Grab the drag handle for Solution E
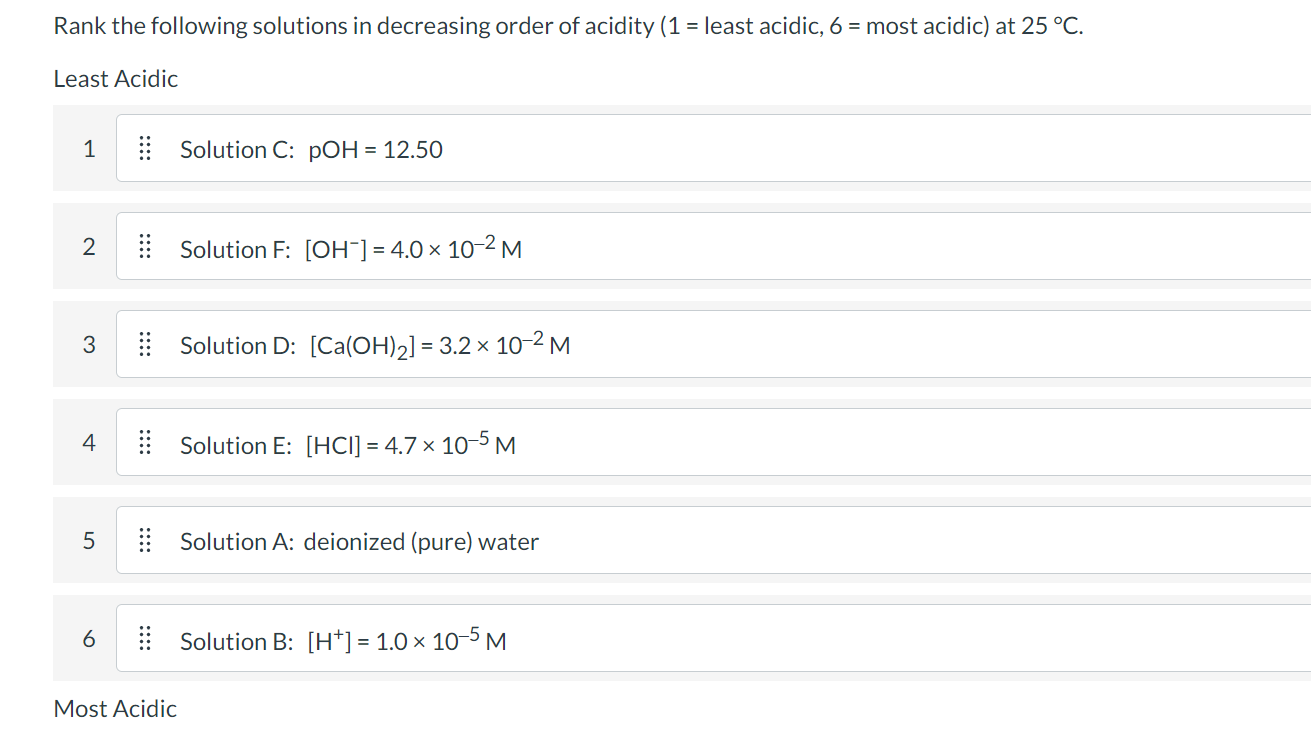The width and height of the screenshot is (1311, 732). click(144, 443)
